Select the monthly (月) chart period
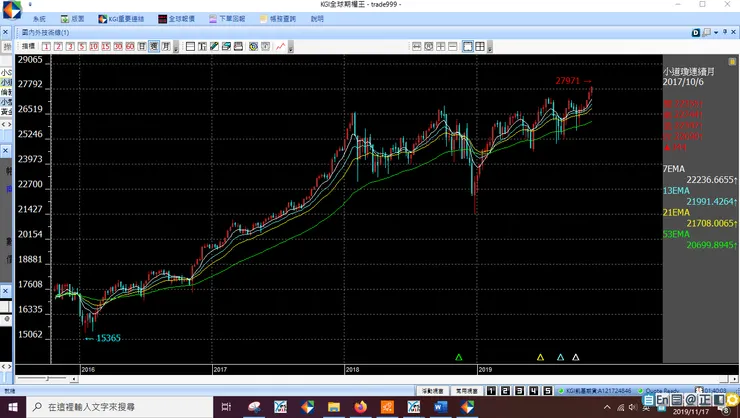The width and height of the screenshot is (740, 418). pyautogui.click(x=166, y=46)
